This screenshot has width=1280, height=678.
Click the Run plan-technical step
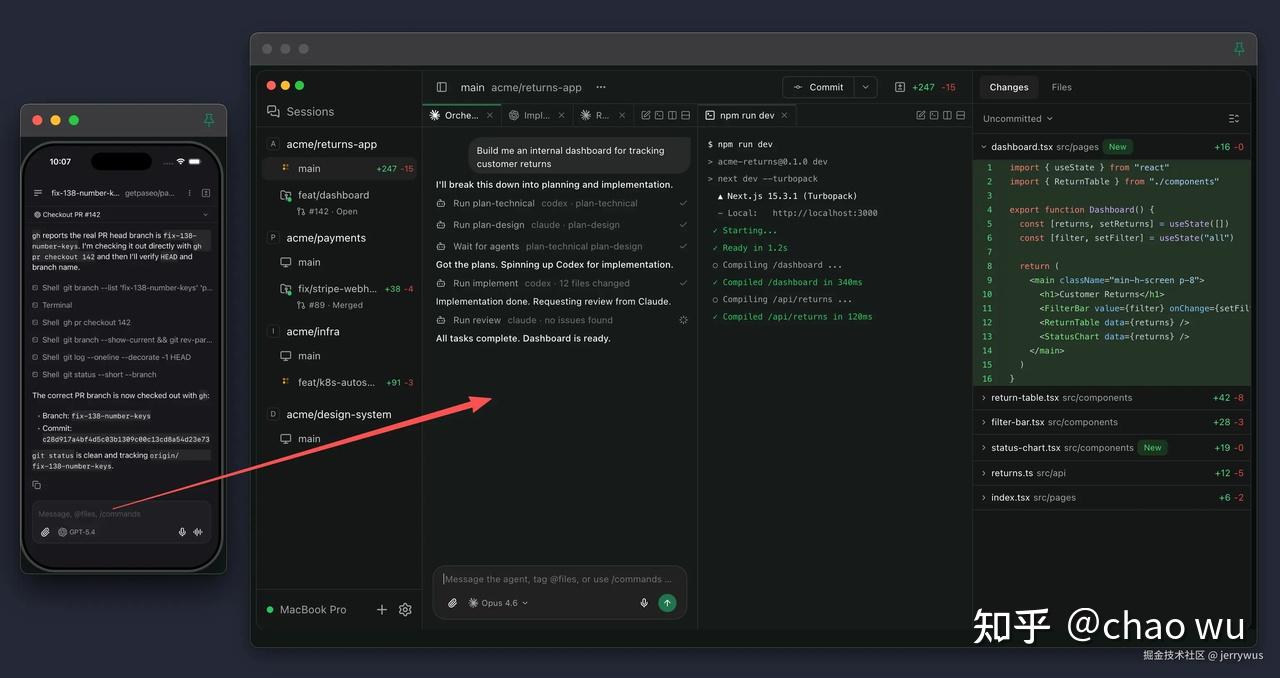[562, 203]
